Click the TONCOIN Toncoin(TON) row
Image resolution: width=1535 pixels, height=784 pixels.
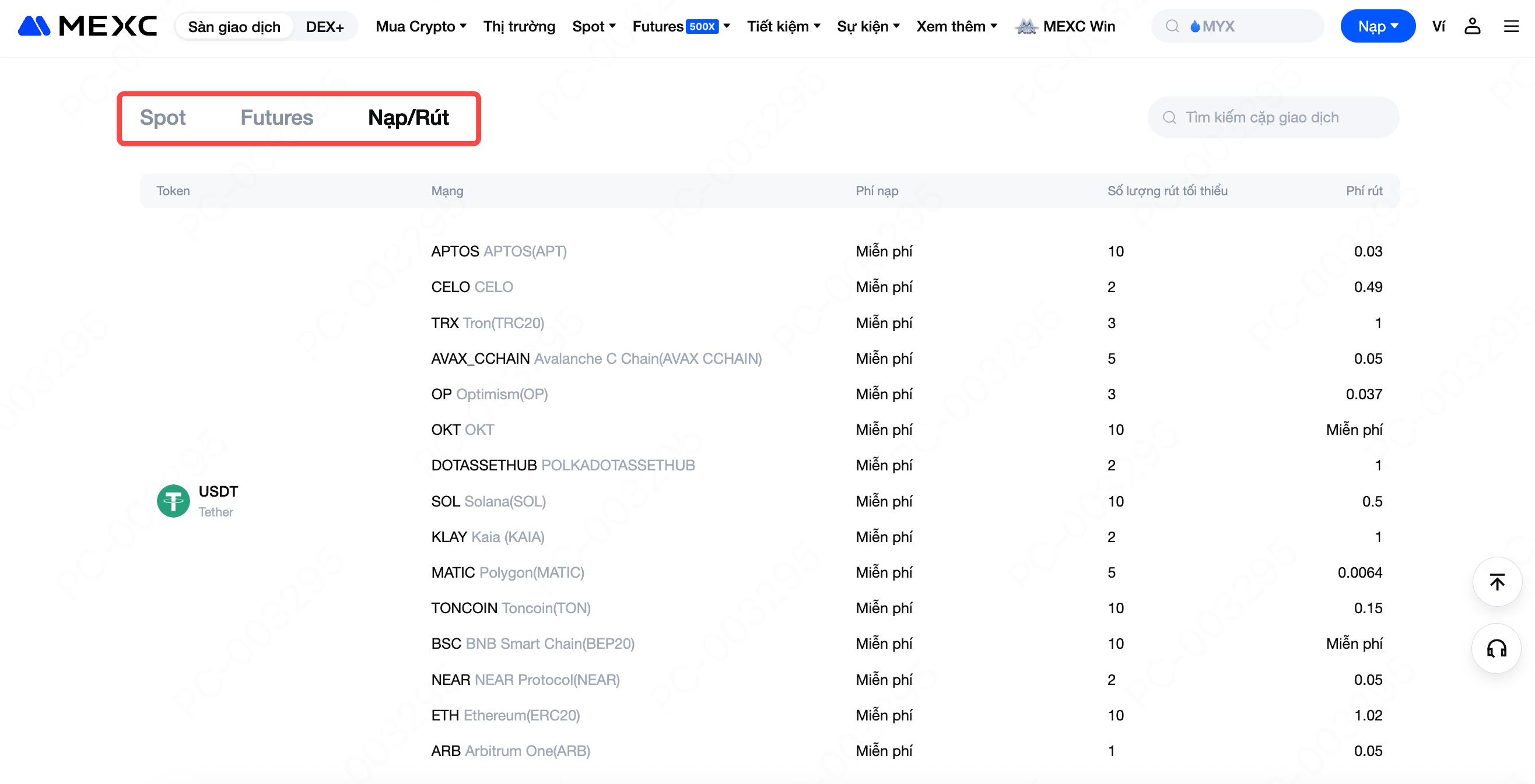click(x=906, y=607)
